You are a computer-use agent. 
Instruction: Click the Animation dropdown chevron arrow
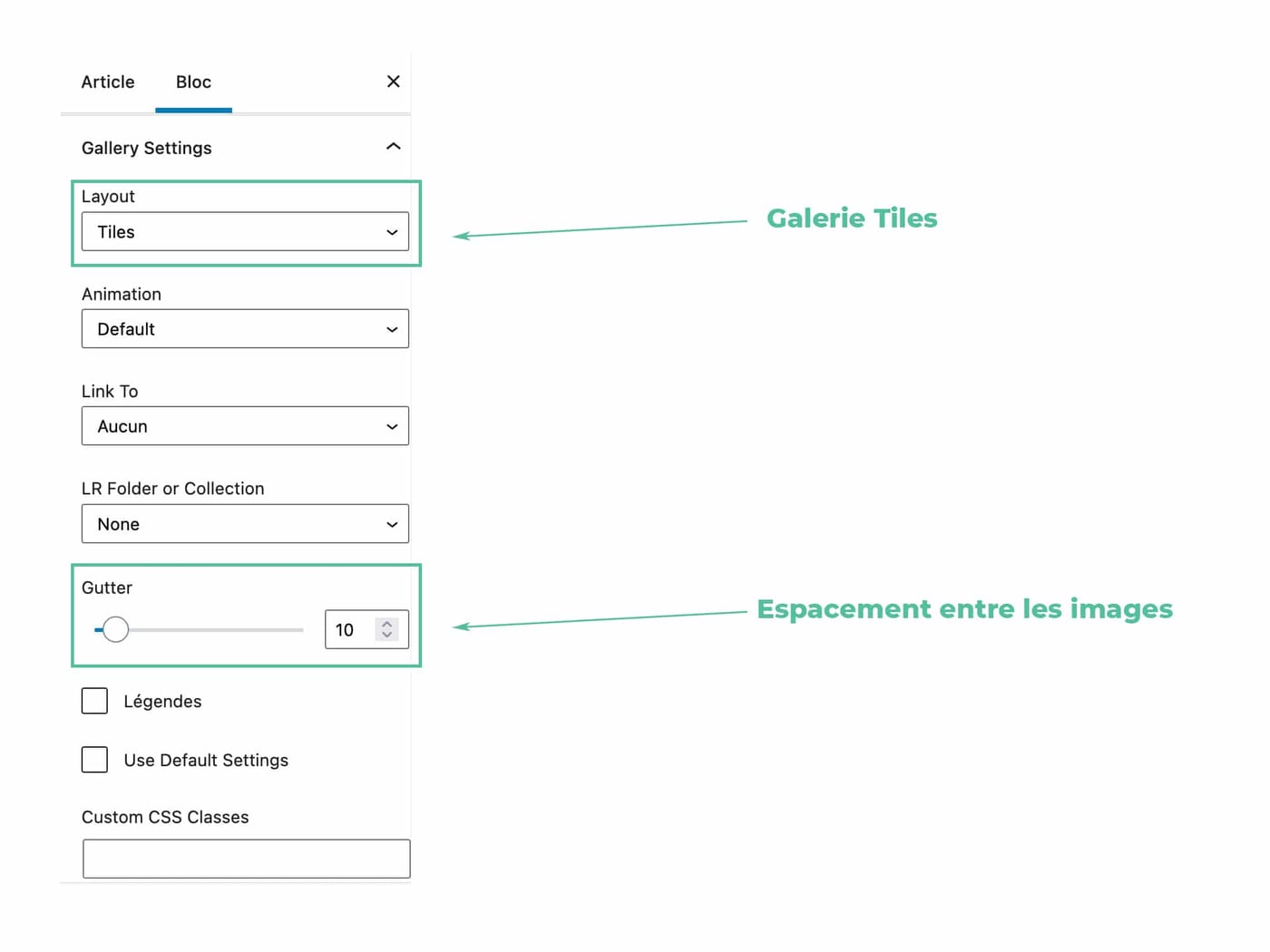pyautogui.click(x=392, y=330)
